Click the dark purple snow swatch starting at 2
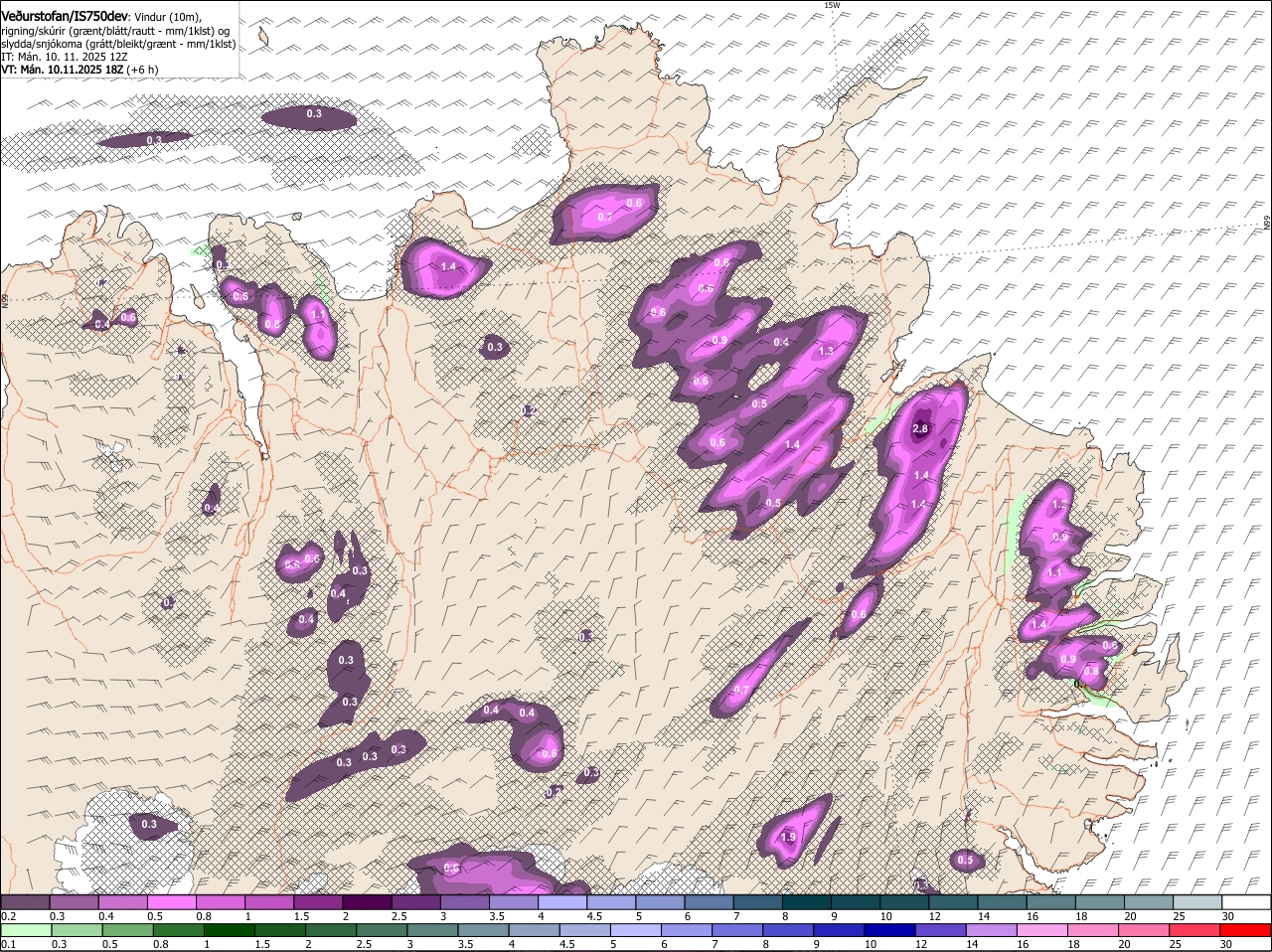The width and height of the screenshot is (1272, 952). tap(367, 902)
